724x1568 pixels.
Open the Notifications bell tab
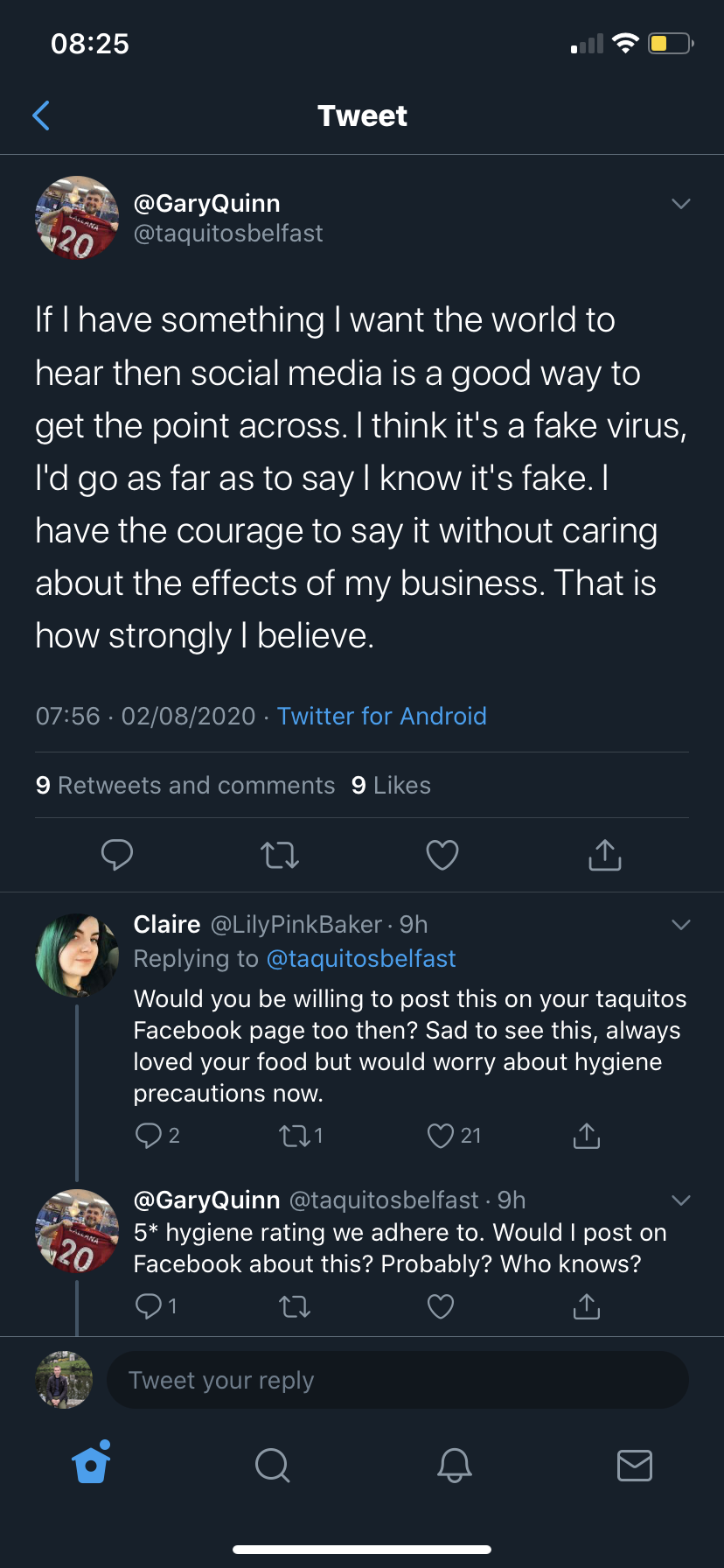pyautogui.click(x=455, y=1464)
